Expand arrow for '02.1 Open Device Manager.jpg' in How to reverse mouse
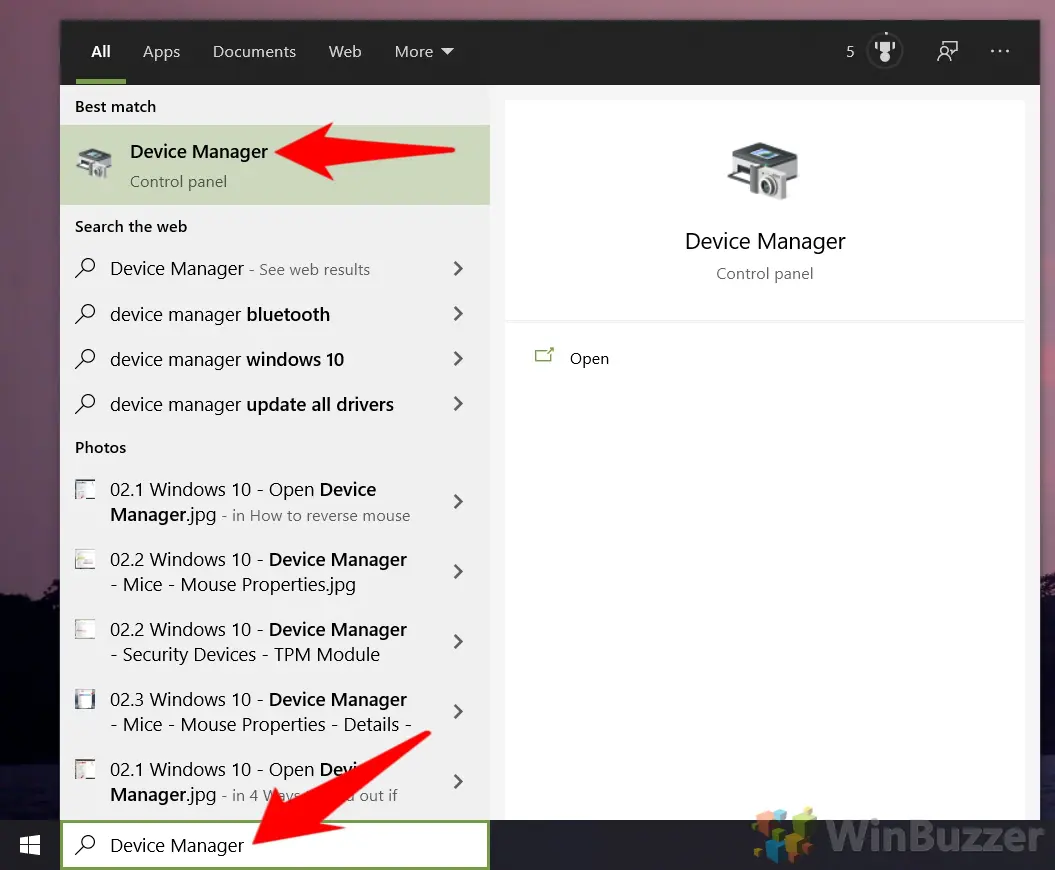Viewport: 1055px width, 870px height. point(458,501)
